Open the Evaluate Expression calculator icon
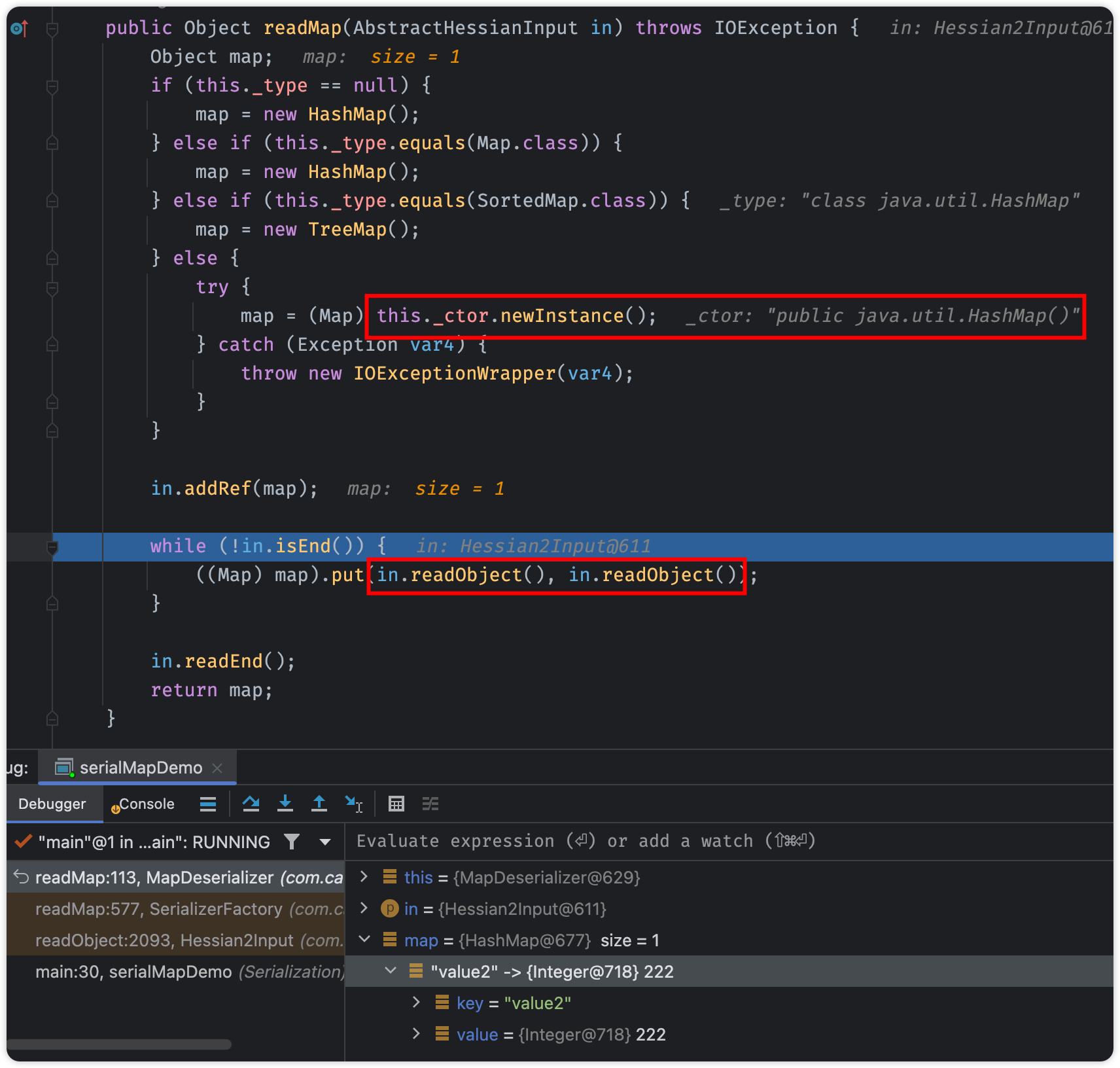Image resolution: width=1120 pixels, height=1068 pixels. [x=396, y=804]
